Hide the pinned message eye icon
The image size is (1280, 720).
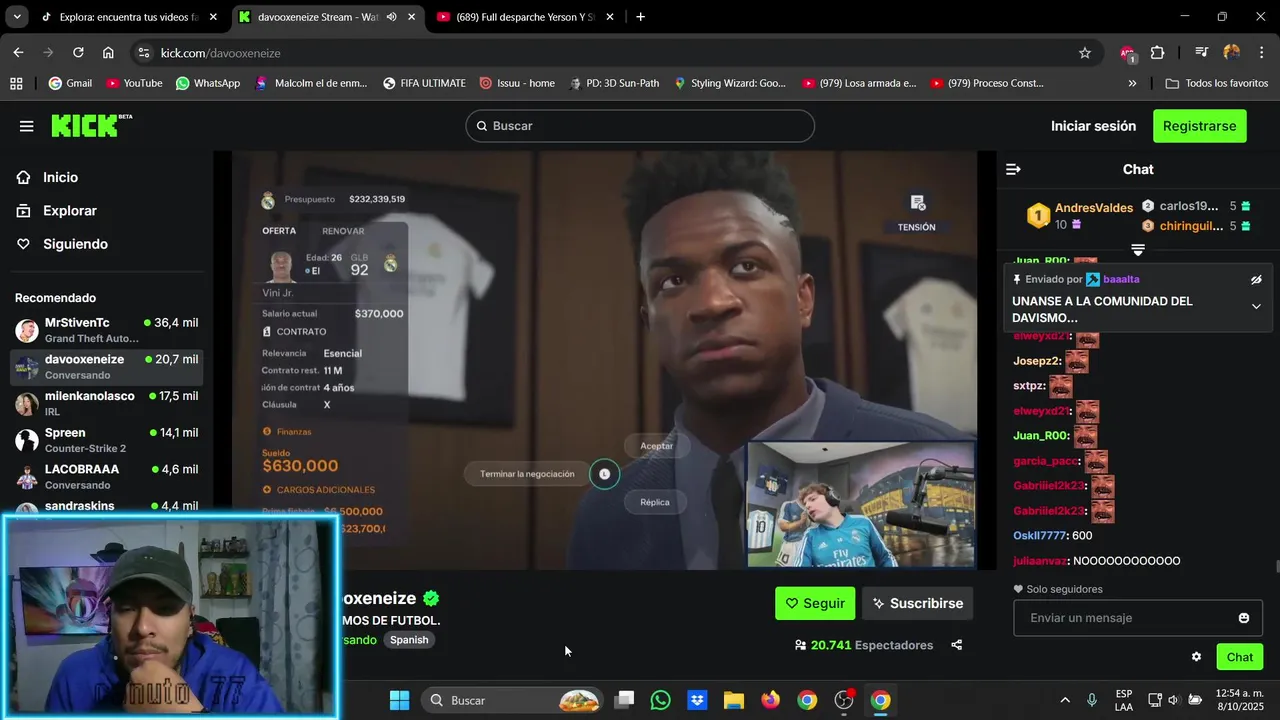(x=1256, y=280)
